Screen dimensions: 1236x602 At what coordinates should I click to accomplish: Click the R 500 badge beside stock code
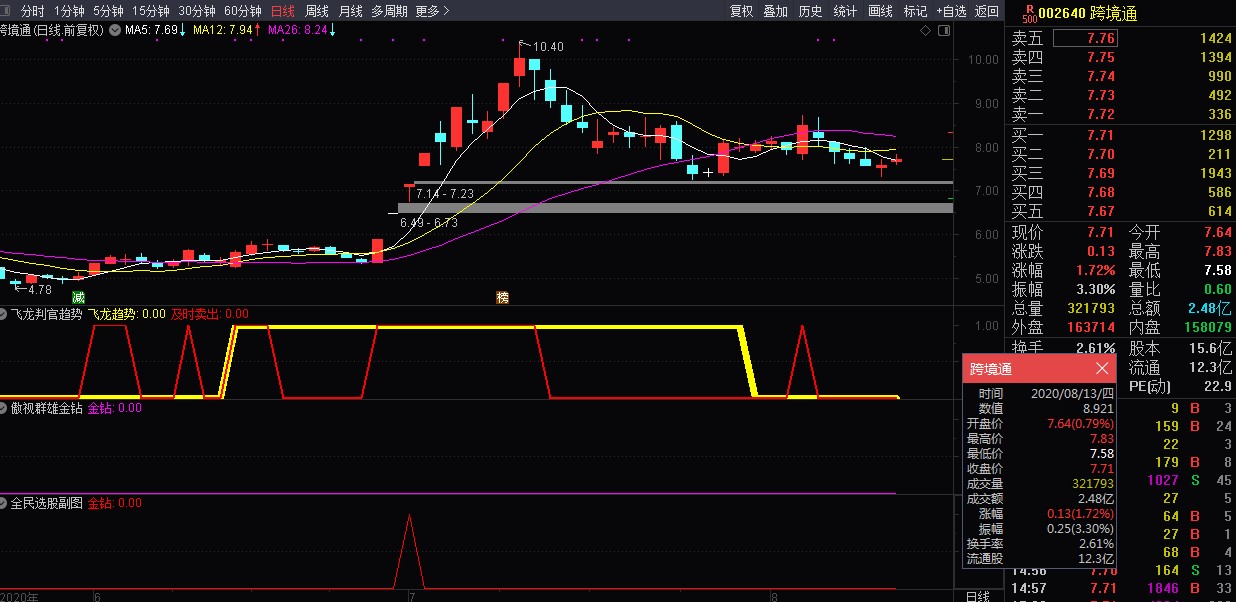1029,13
